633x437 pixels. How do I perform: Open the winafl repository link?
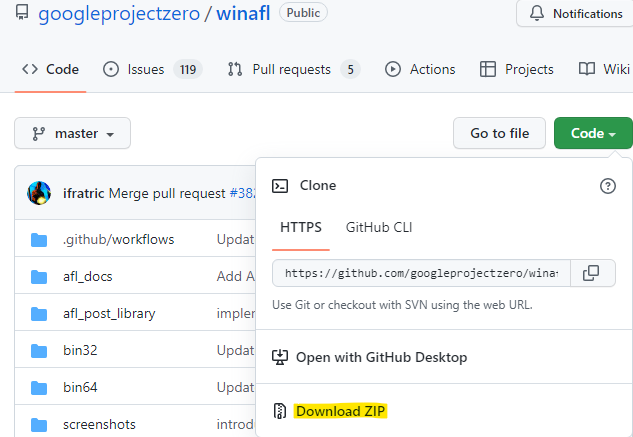click(243, 13)
